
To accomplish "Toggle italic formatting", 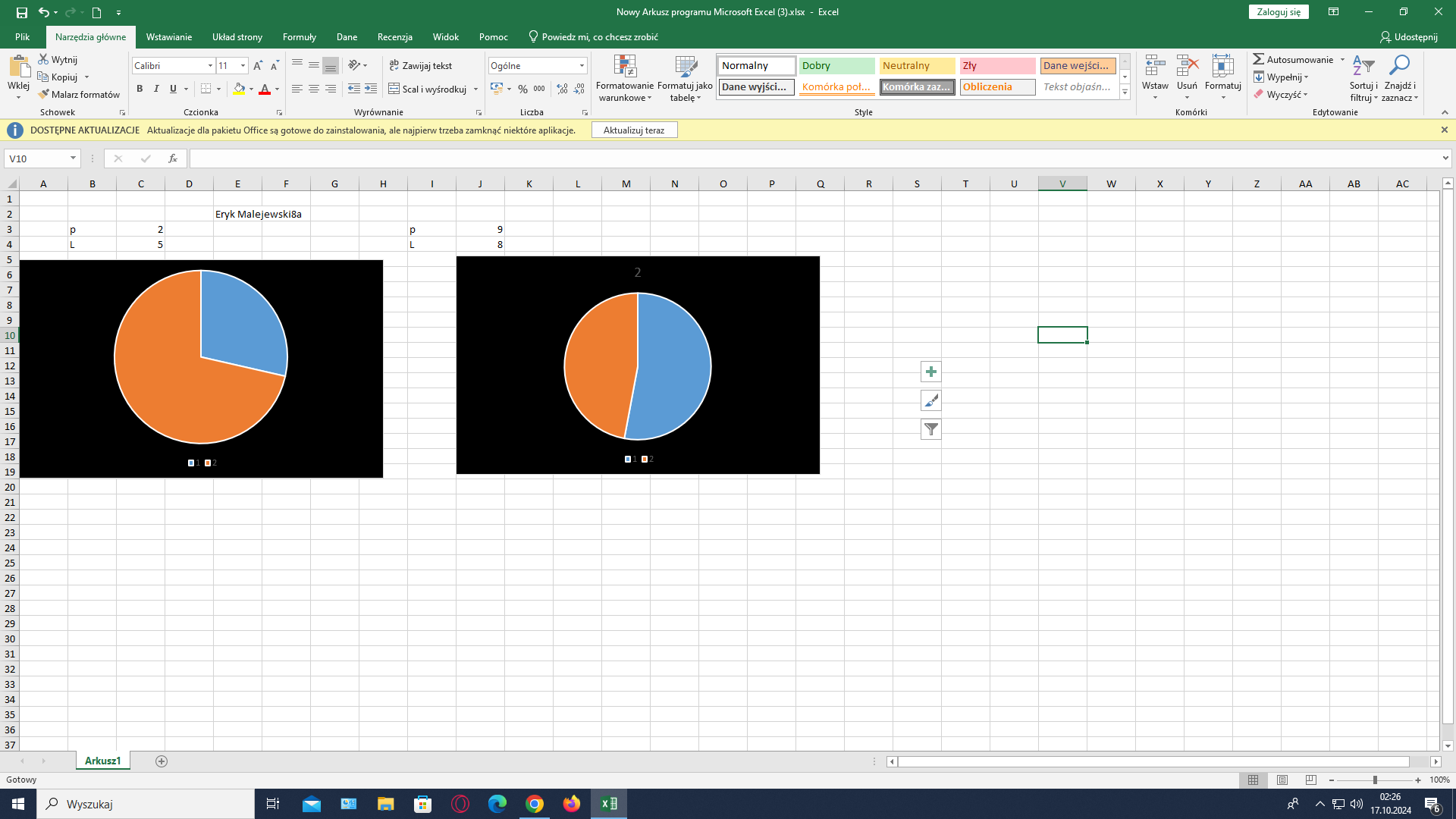I will (156, 89).
